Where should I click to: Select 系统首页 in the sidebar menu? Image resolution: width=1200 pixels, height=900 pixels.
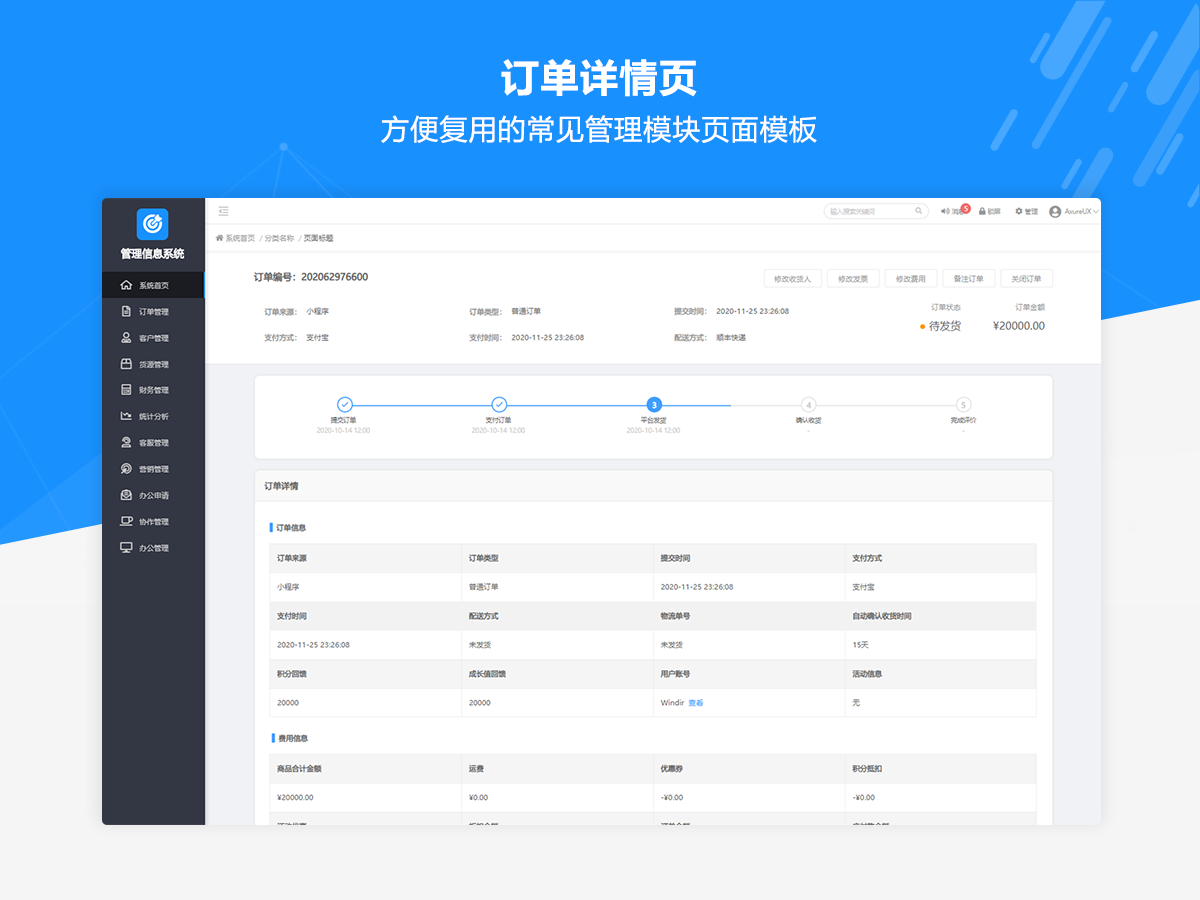153,285
